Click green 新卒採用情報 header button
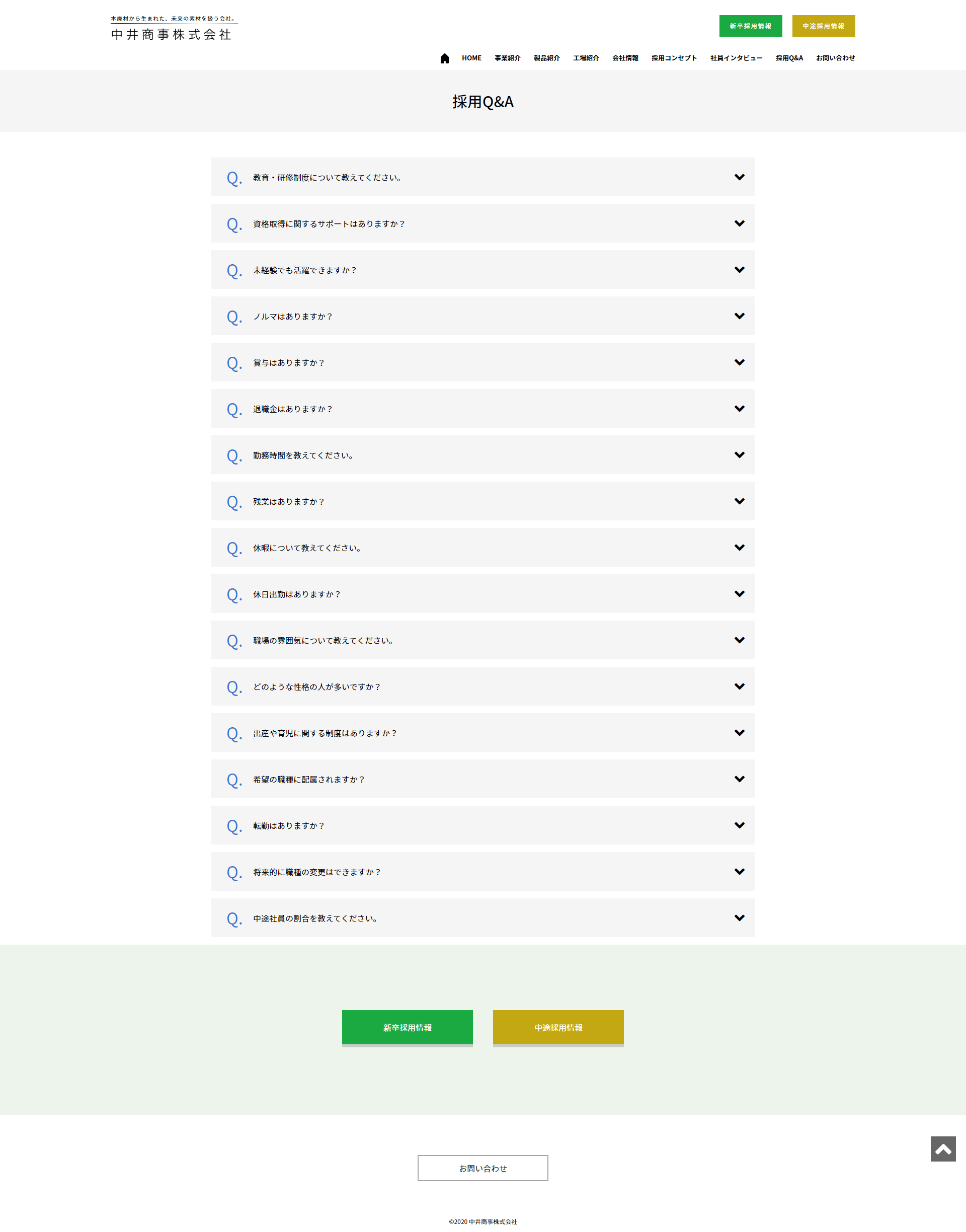The image size is (966, 1232). click(x=751, y=26)
